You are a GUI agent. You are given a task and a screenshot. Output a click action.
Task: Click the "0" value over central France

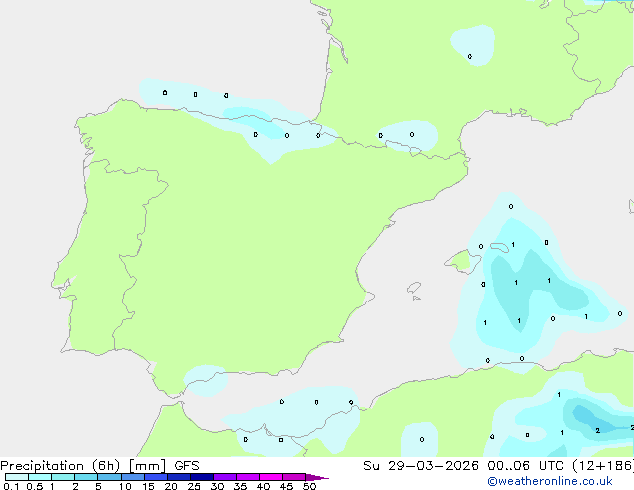pyautogui.click(x=469, y=57)
